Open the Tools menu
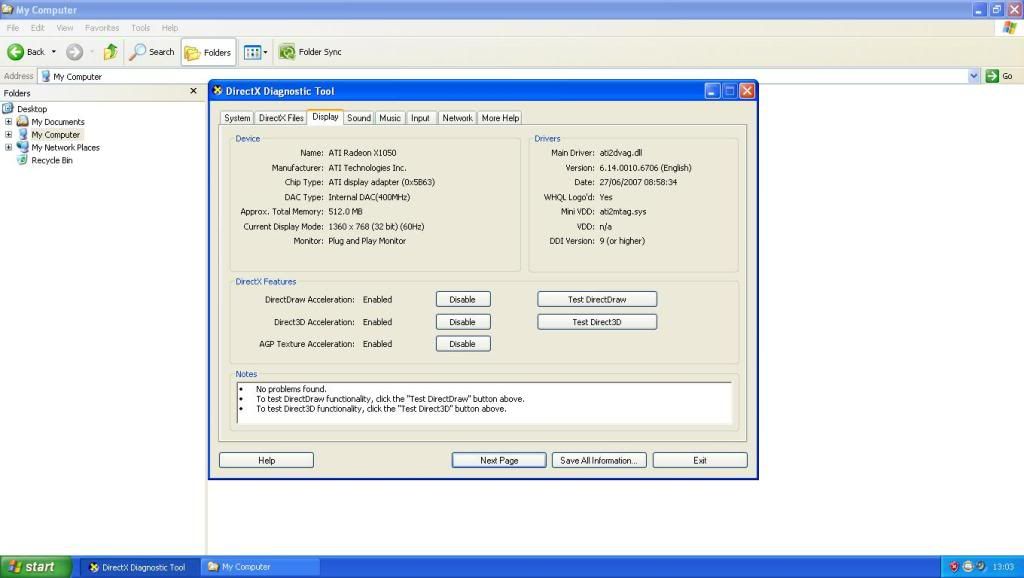Viewport: 1024px width, 578px height. pyautogui.click(x=140, y=28)
